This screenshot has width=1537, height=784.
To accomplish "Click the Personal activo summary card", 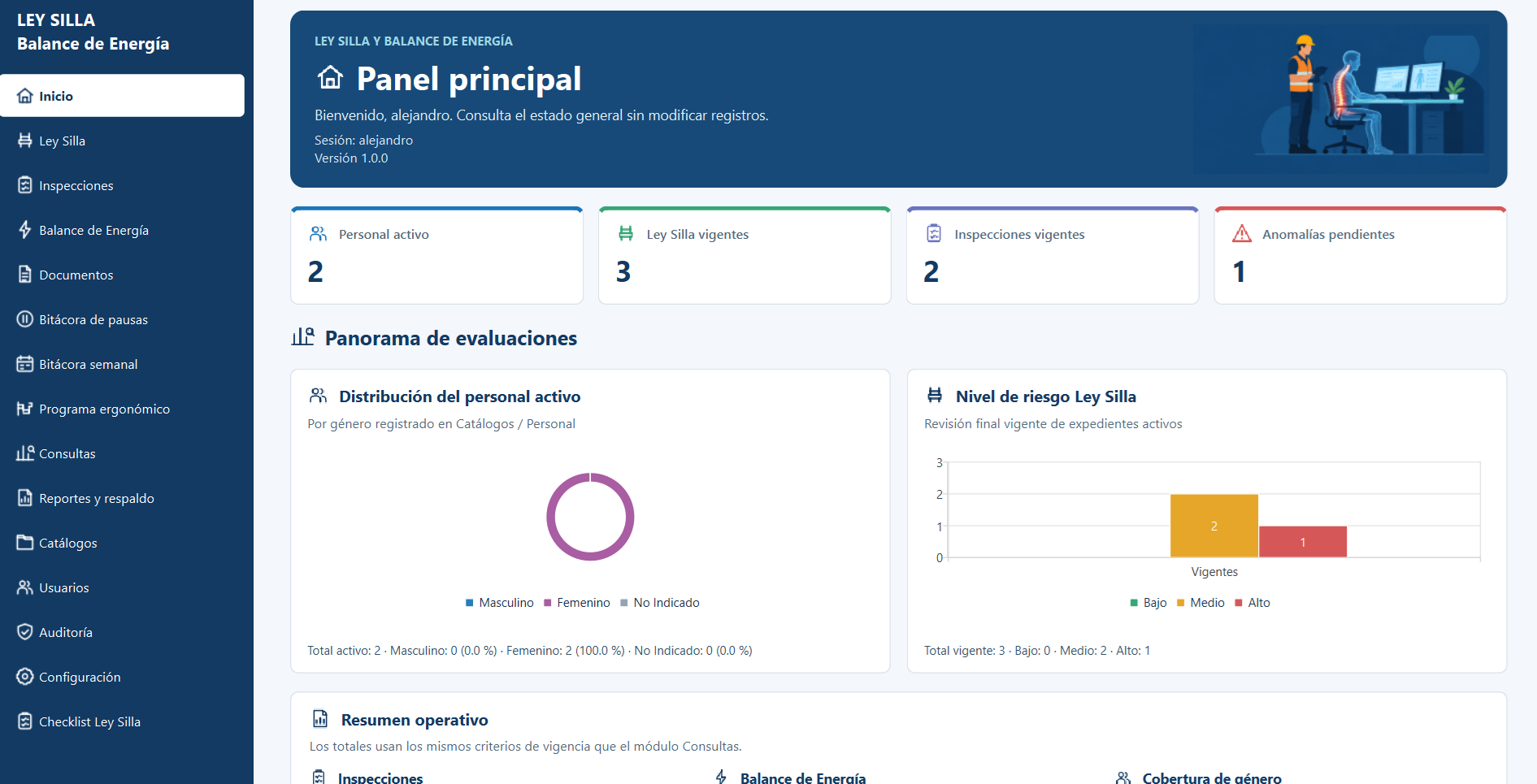I will pos(436,255).
